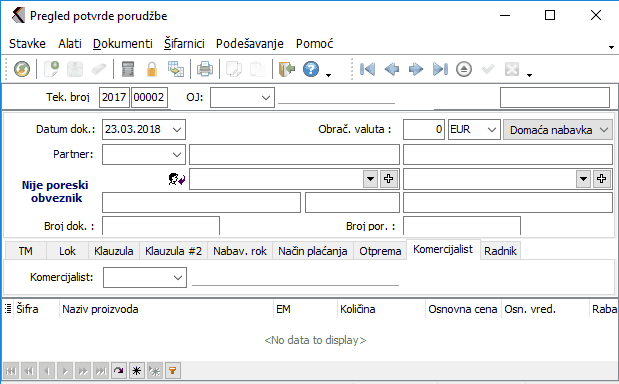Open the Alati menu
This screenshot has height=384, width=619.
pyautogui.click(x=70, y=43)
